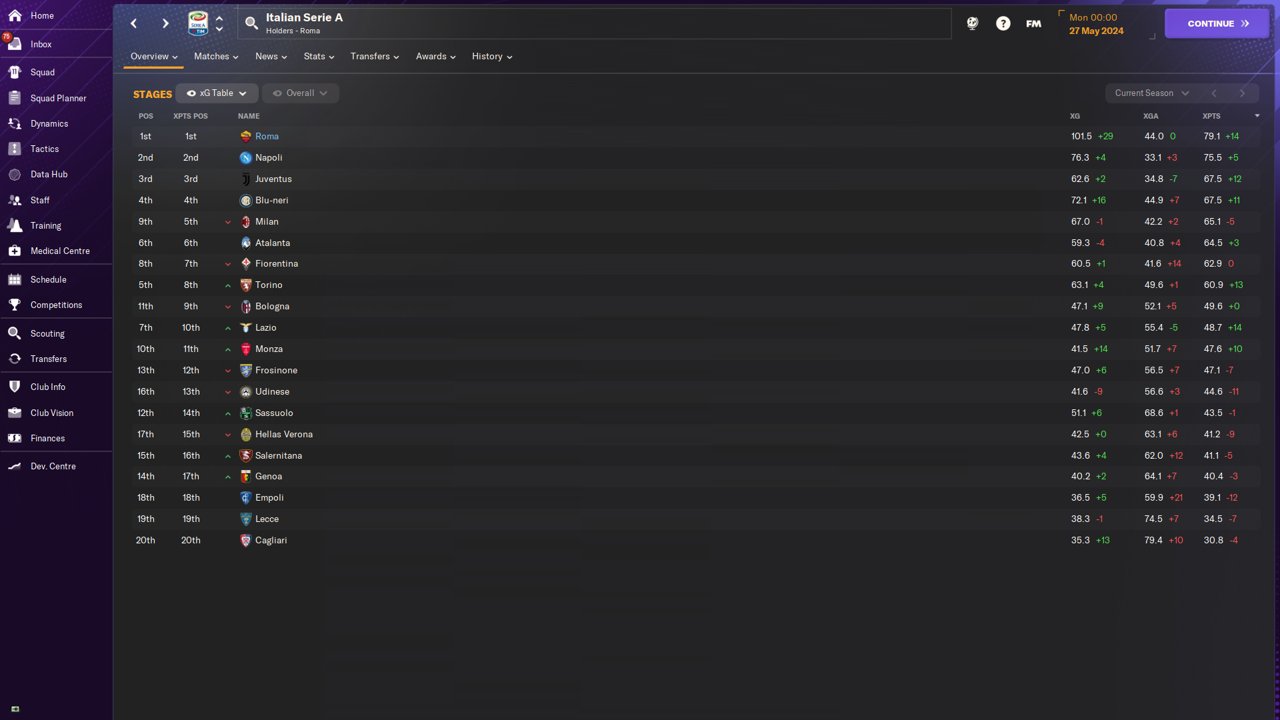Open the FM menu icon
Screen dimensions: 1280x720
(x=1033, y=23)
